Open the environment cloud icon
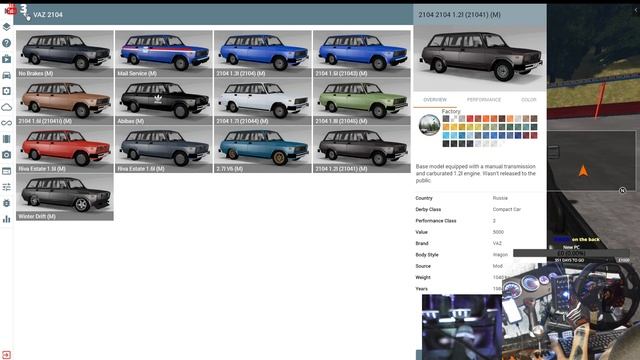 pos(7,107)
